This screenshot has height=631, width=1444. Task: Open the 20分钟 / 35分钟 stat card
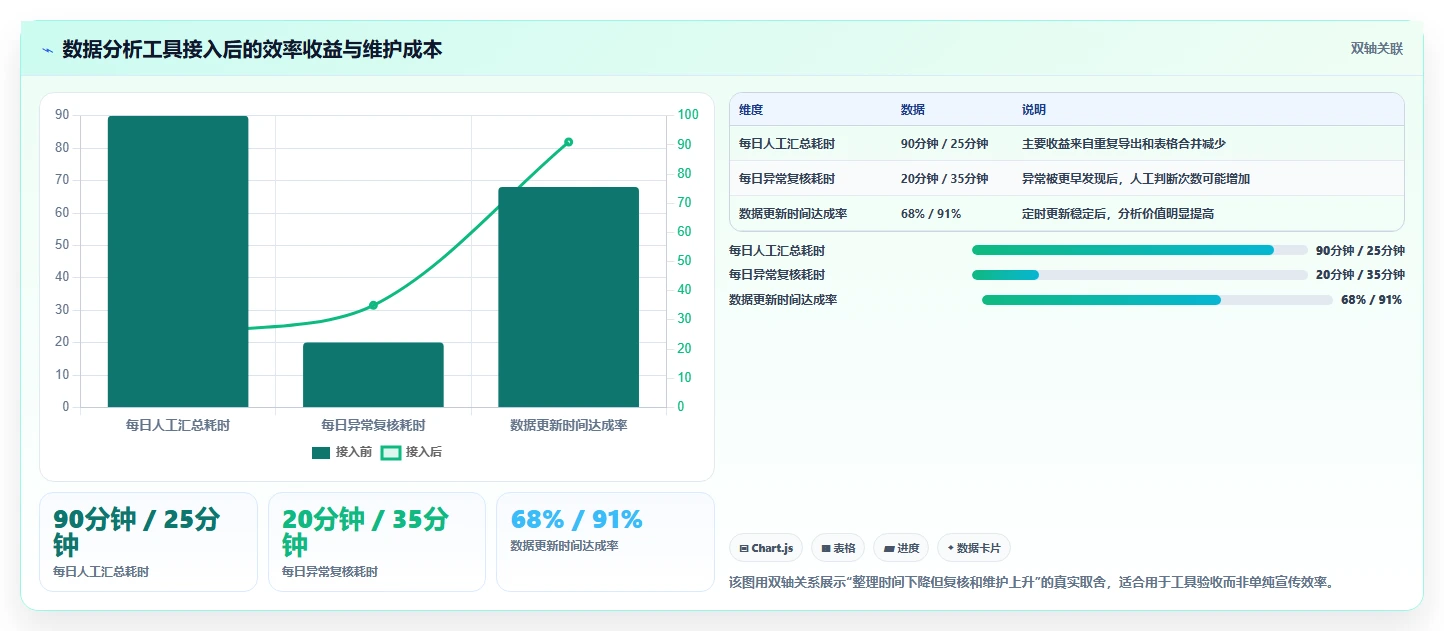tap(377, 542)
